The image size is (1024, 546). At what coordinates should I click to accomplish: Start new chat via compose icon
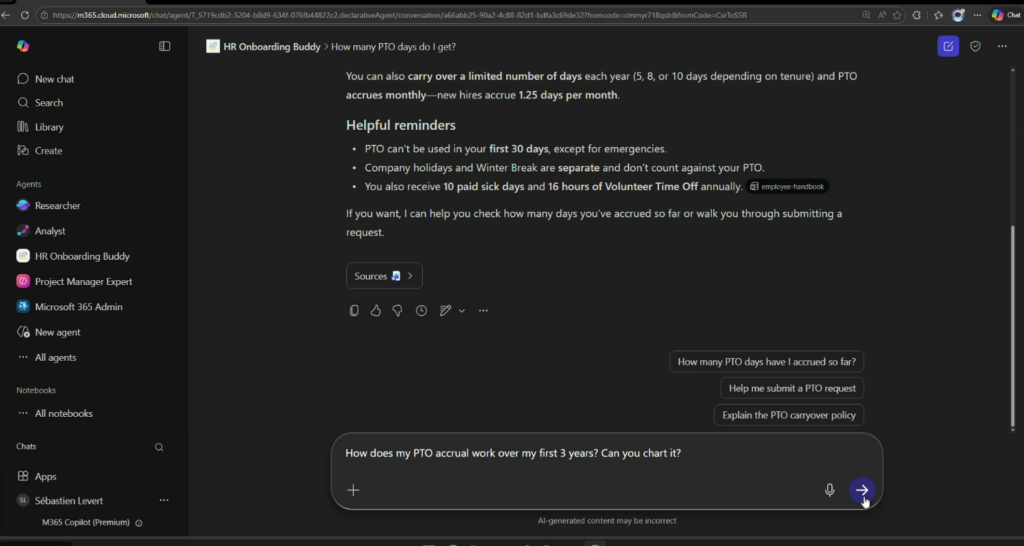coord(948,46)
